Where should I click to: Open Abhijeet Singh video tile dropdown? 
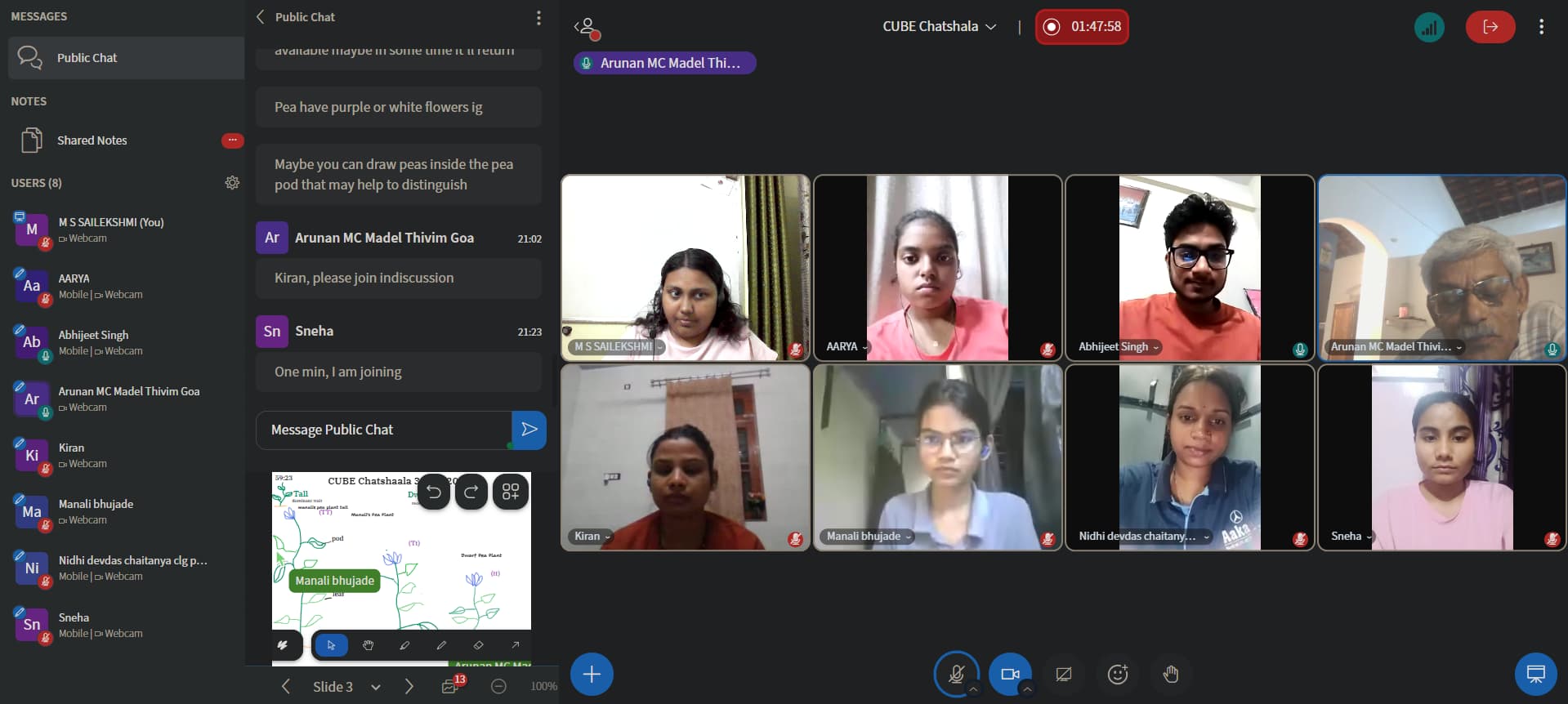[x=1155, y=347]
